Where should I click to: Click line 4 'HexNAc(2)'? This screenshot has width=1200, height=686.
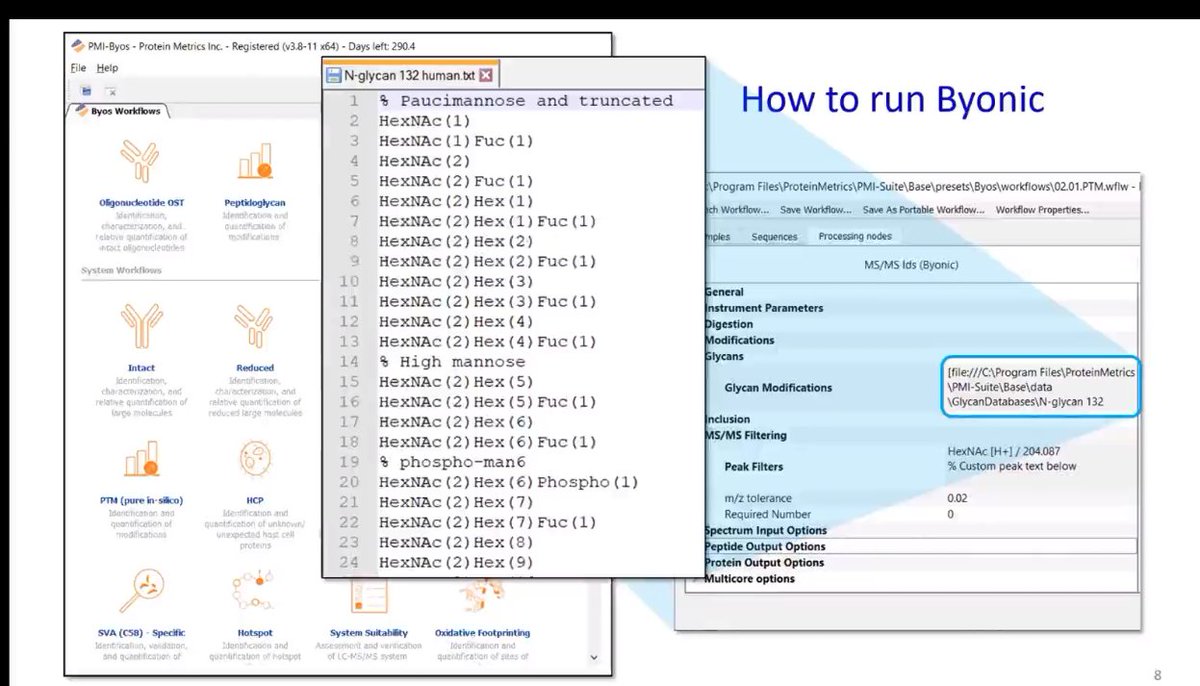pyautogui.click(x=426, y=161)
